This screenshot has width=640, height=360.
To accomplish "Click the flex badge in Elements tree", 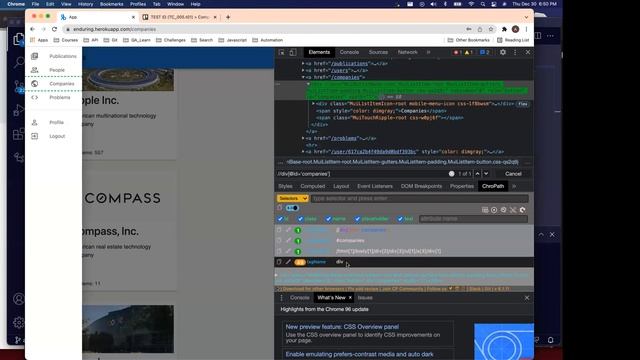I will point(523,104).
